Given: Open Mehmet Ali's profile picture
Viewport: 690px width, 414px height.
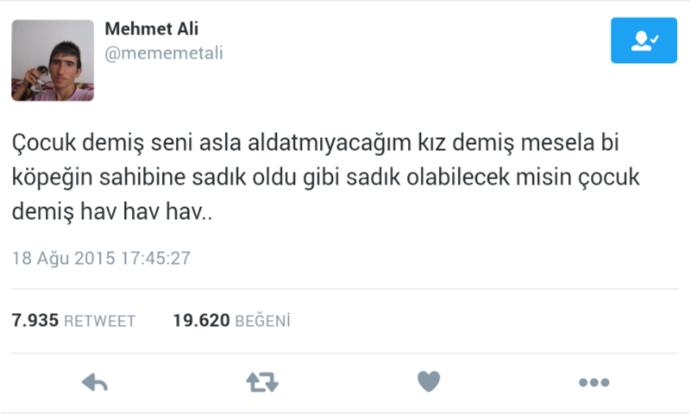Looking at the screenshot, I should [53, 60].
